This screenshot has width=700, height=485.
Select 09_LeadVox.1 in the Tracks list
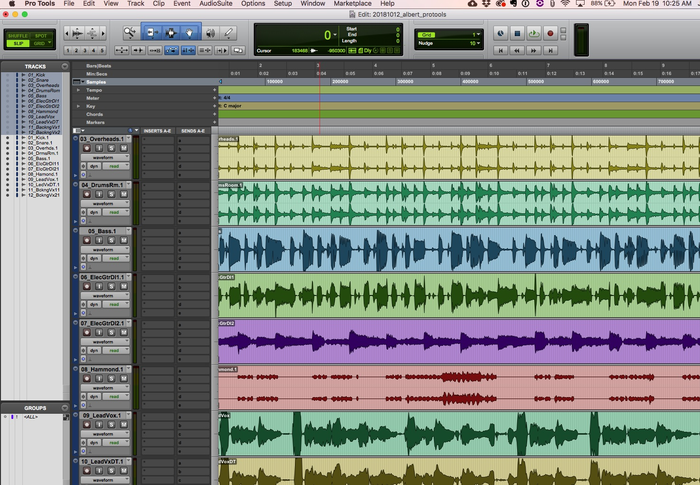point(44,179)
